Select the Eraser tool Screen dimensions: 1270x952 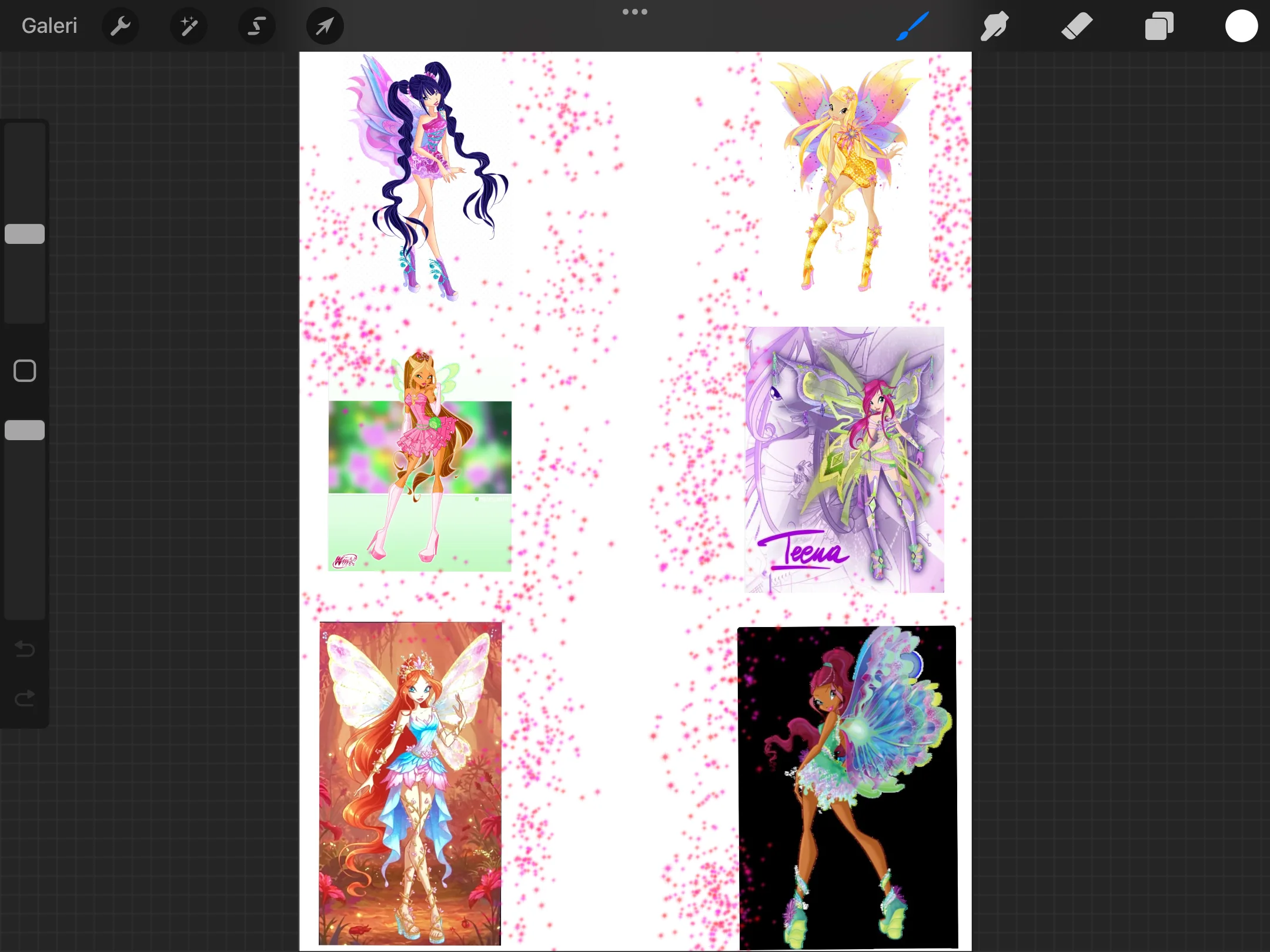click(x=1077, y=26)
